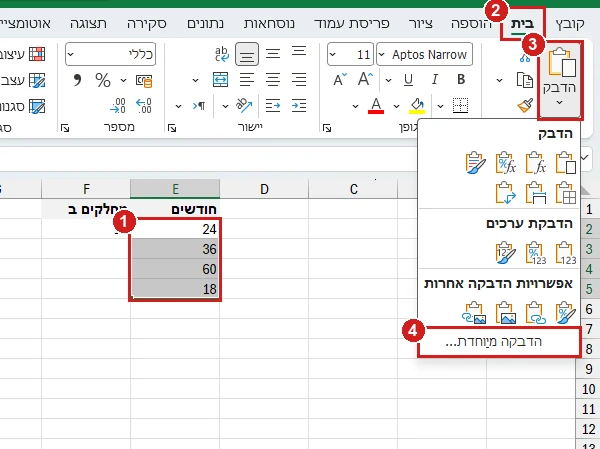Select the Format Painter brush
Image resolution: width=600 pixels, height=449 pixels.
click(x=525, y=105)
